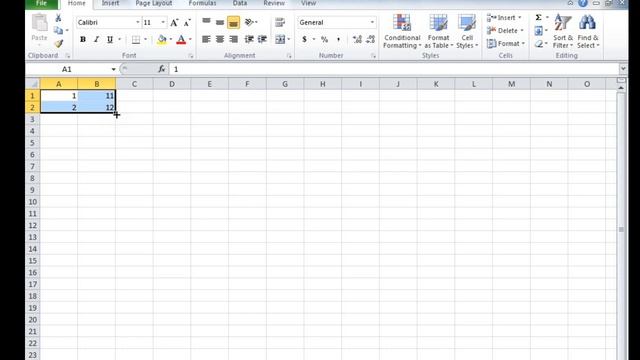Center text horizontally
Viewport: 640px width, 360px height.
click(220, 40)
